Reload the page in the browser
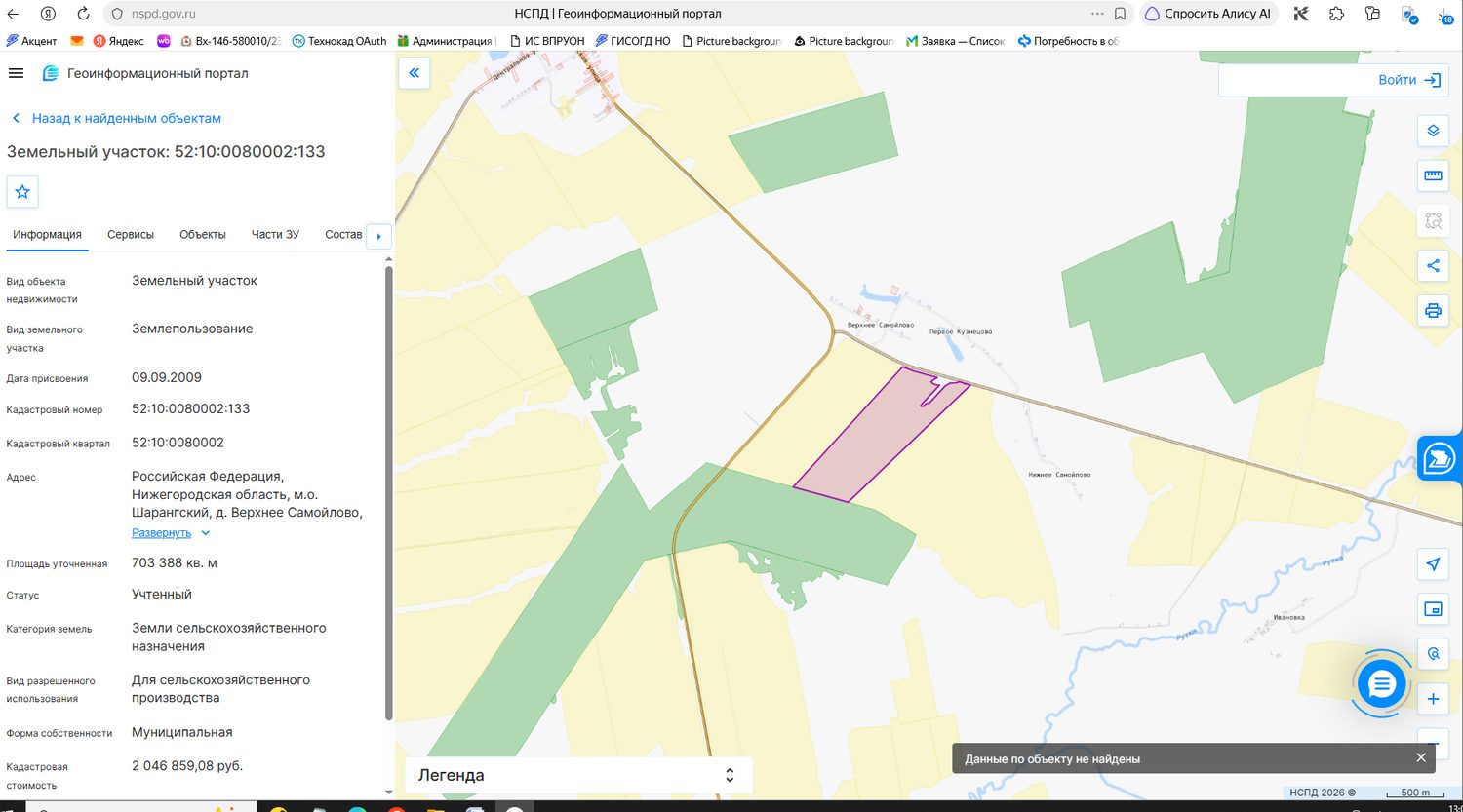Viewport: 1463px width, 812px height. [83, 14]
